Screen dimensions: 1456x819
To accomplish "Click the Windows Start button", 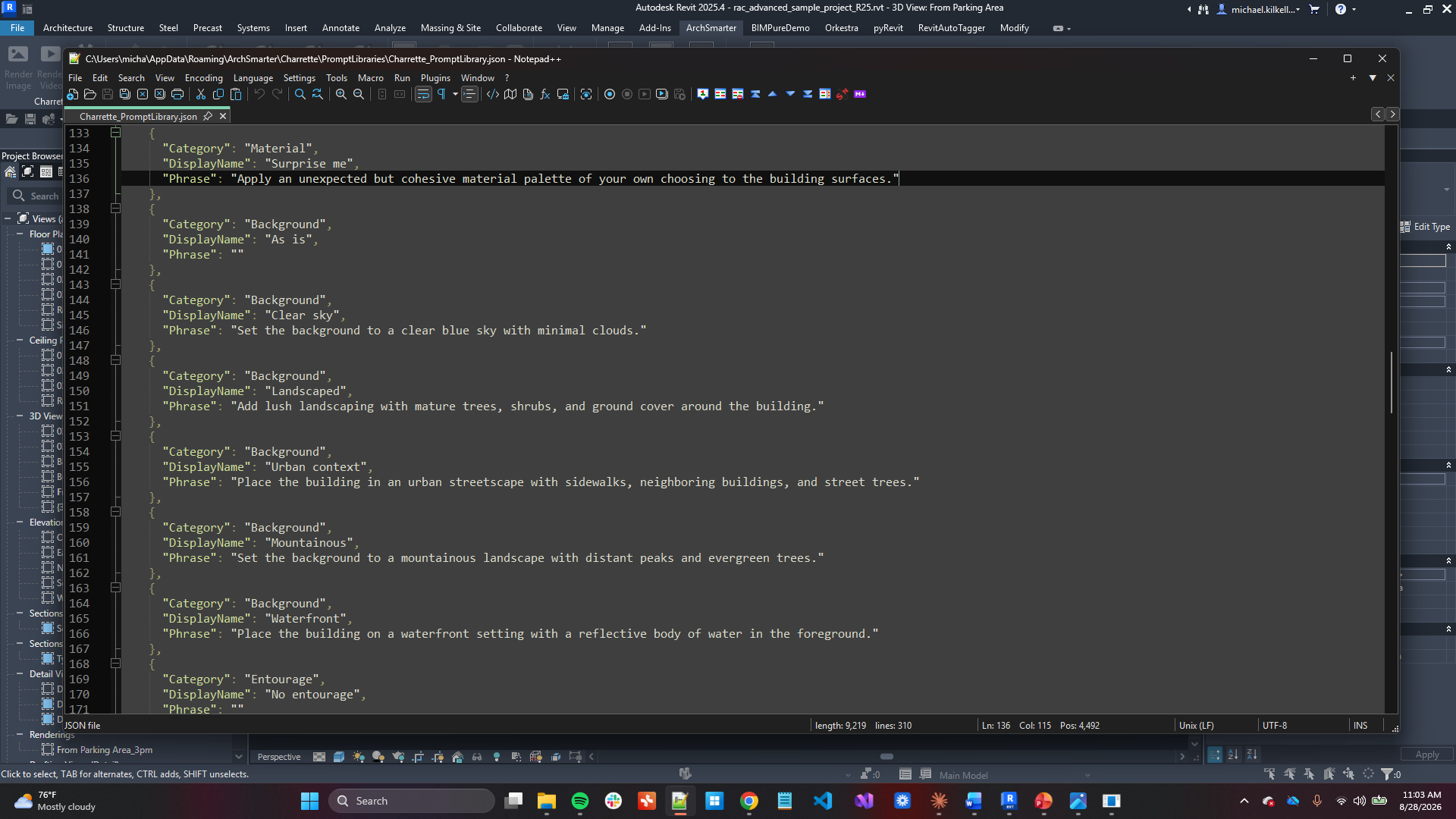I will (x=309, y=801).
